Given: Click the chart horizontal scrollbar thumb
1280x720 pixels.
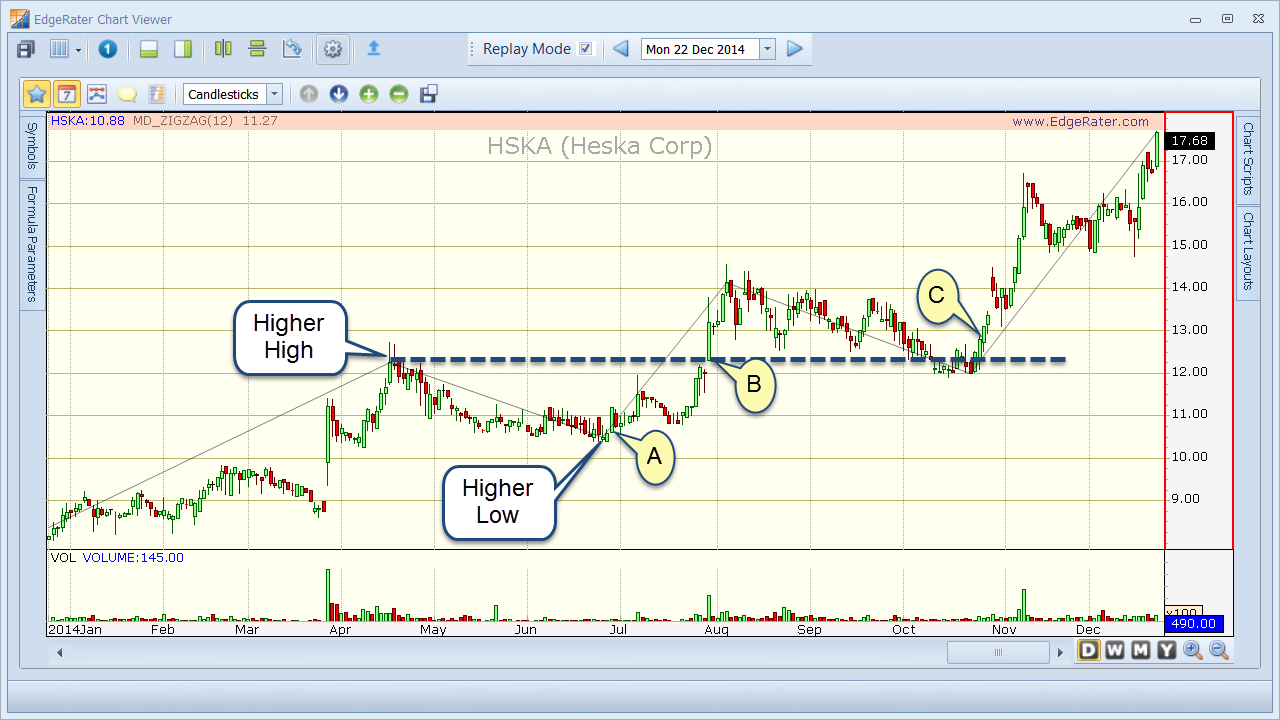Looking at the screenshot, I should coord(997,653).
